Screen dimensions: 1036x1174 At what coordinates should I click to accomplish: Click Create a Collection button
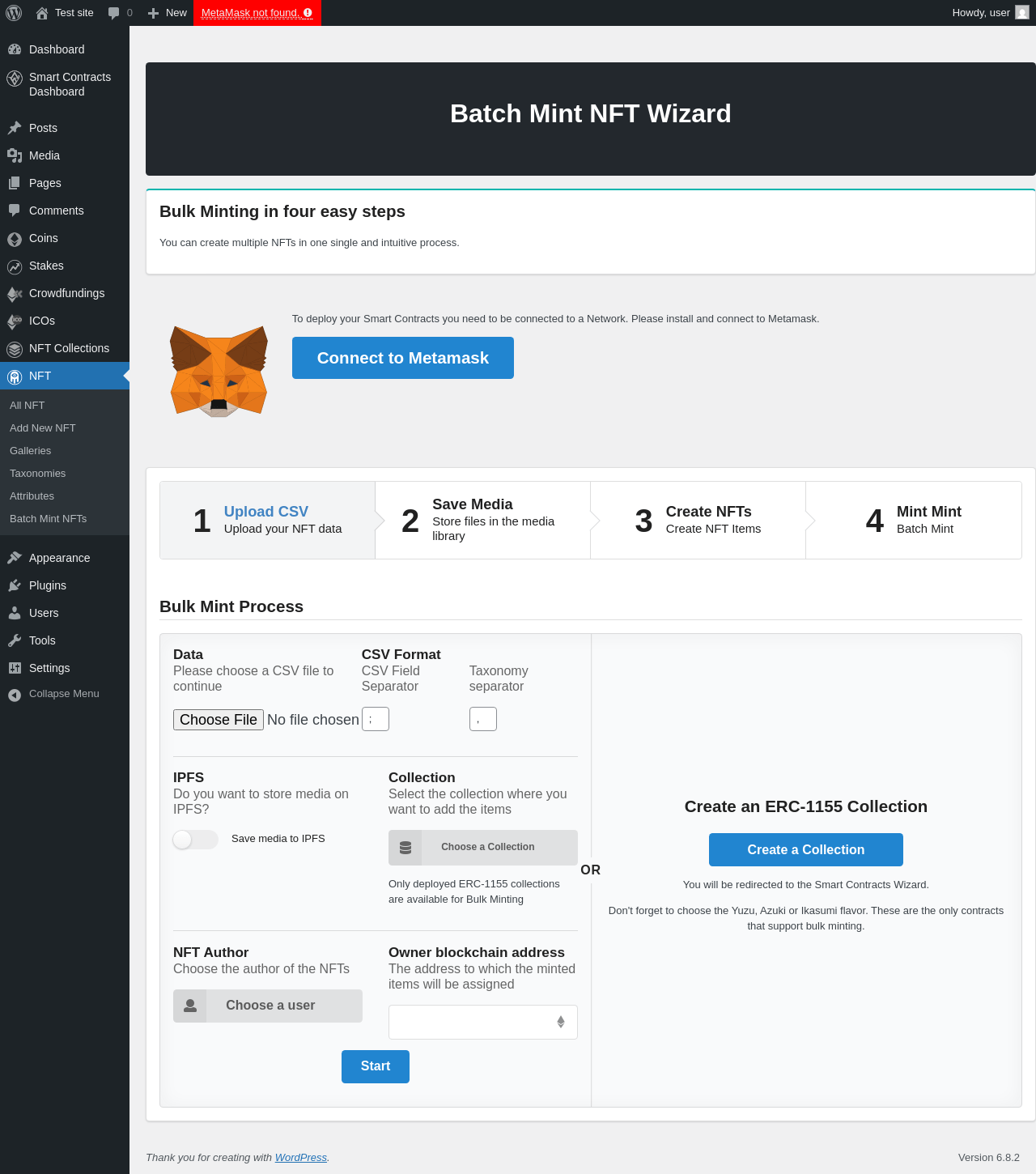click(806, 850)
